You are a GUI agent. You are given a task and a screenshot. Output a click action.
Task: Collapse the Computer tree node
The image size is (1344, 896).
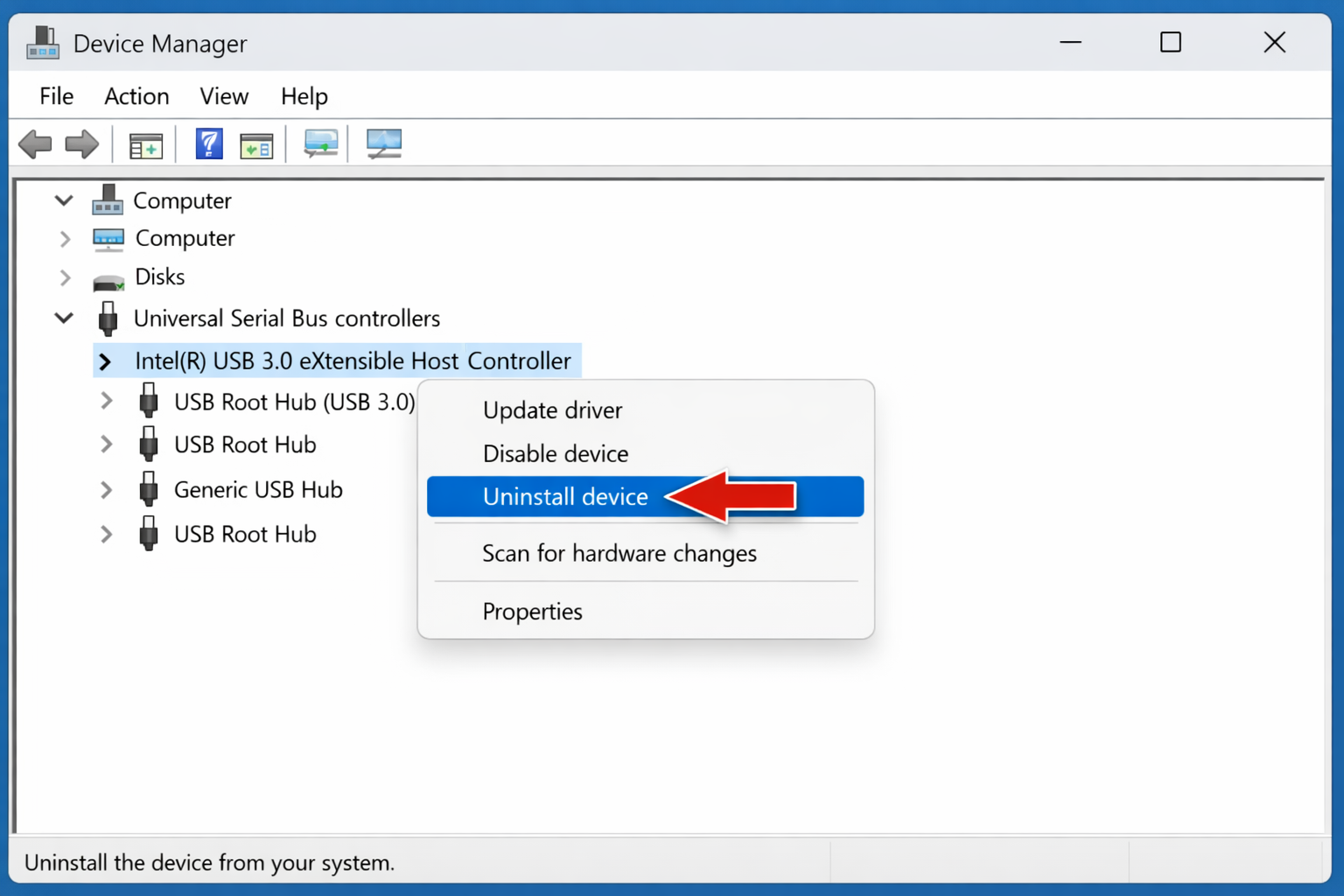[62, 199]
